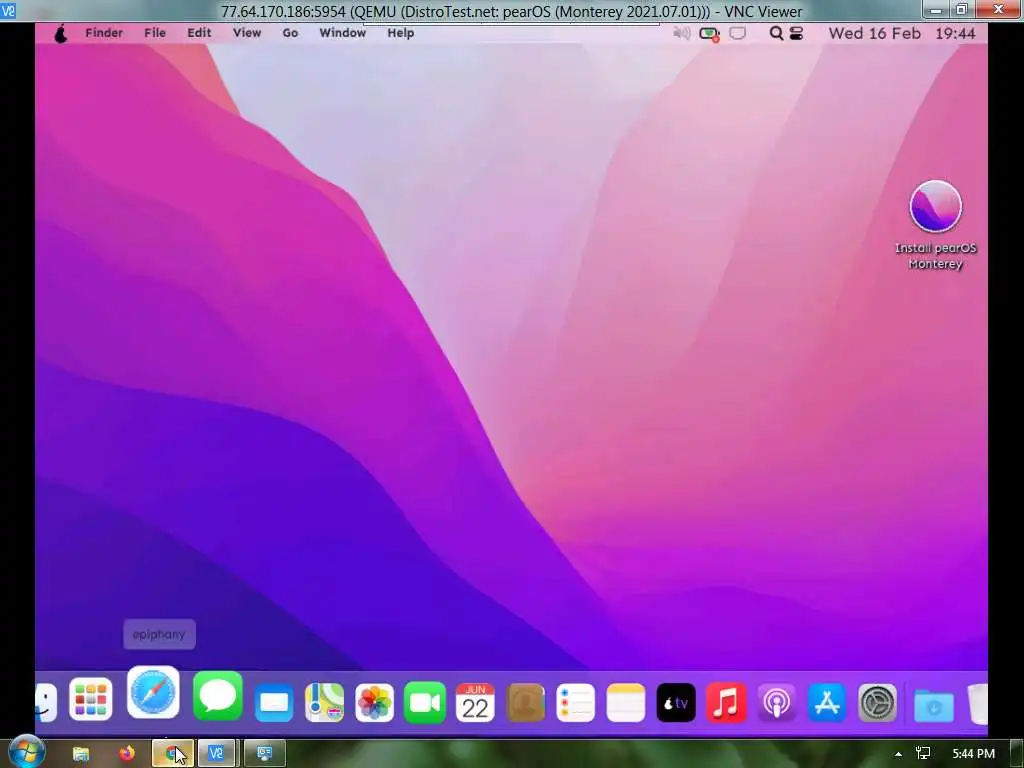Open Windows Explorer from the taskbar
This screenshot has height=768, width=1024.
(x=81, y=754)
